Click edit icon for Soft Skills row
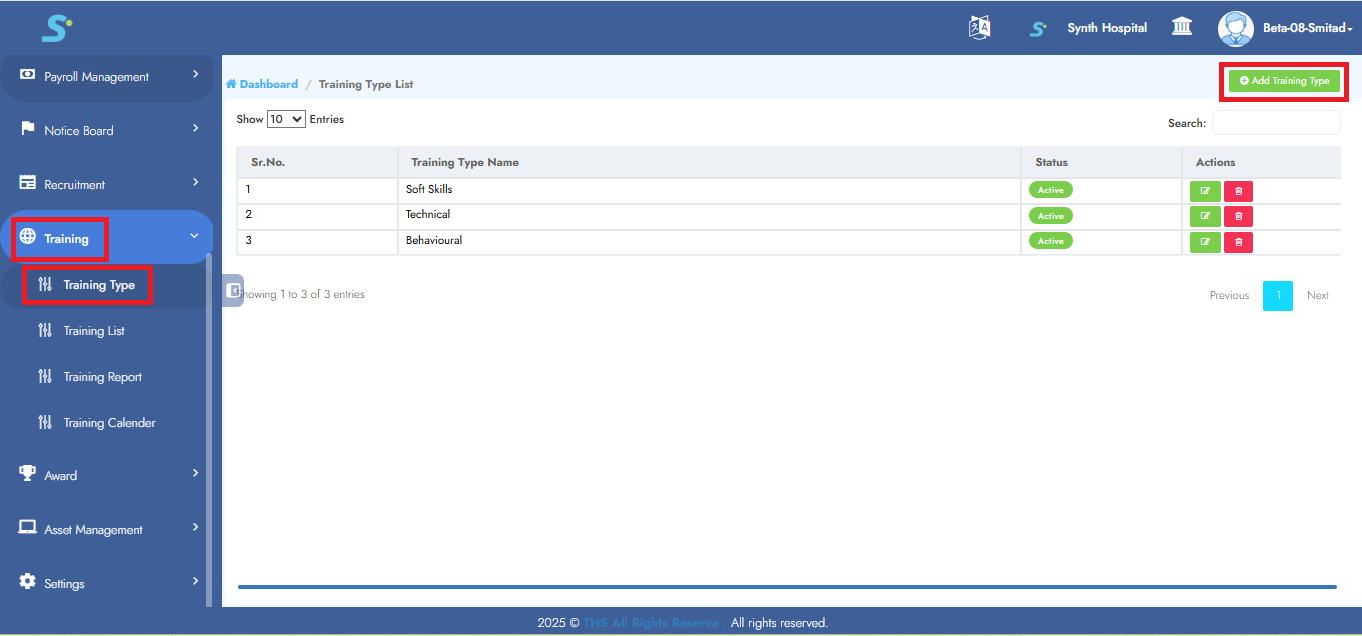Screen dimensions: 1362x636 (x=1205, y=191)
